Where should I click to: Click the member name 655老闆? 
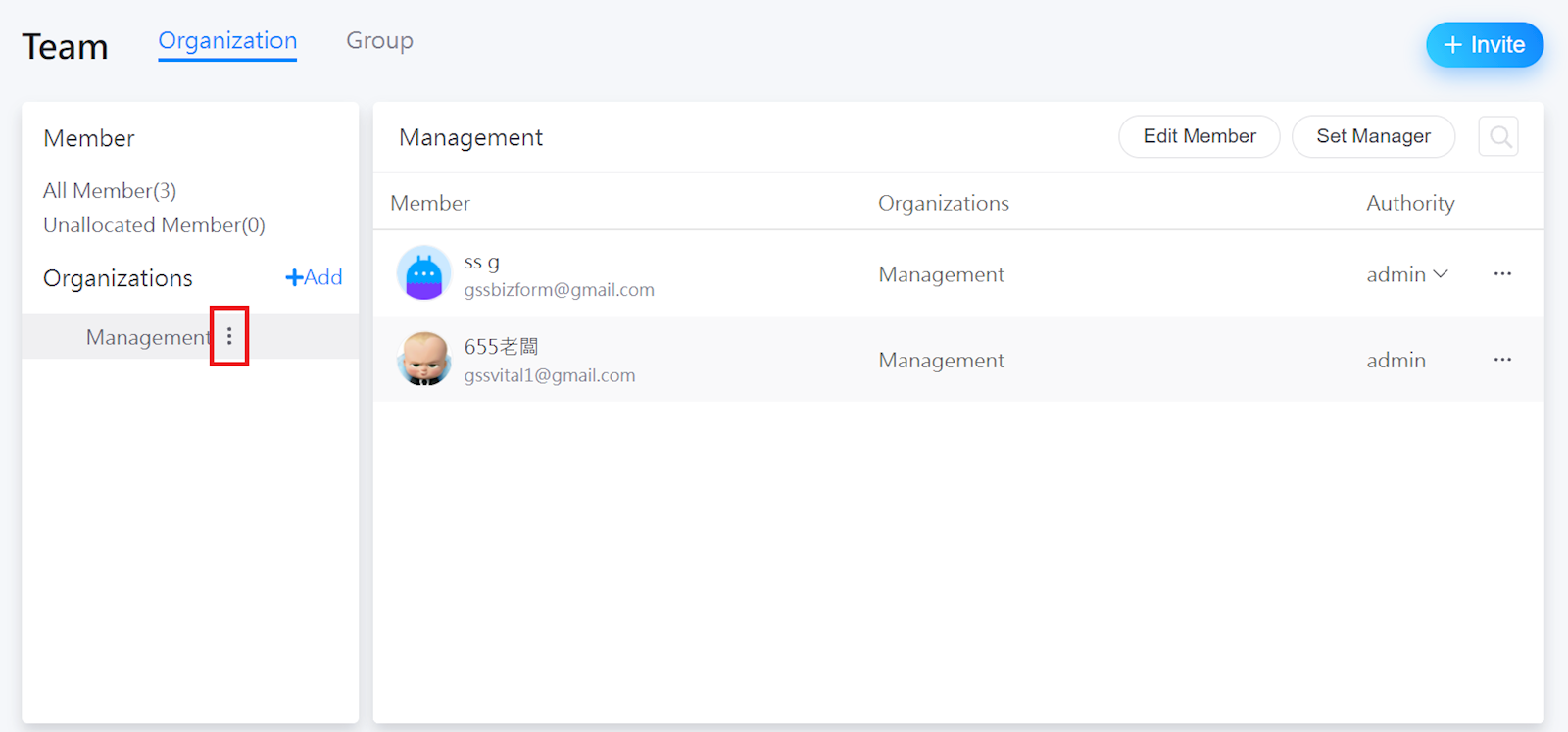pyautogui.click(x=501, y=347)
